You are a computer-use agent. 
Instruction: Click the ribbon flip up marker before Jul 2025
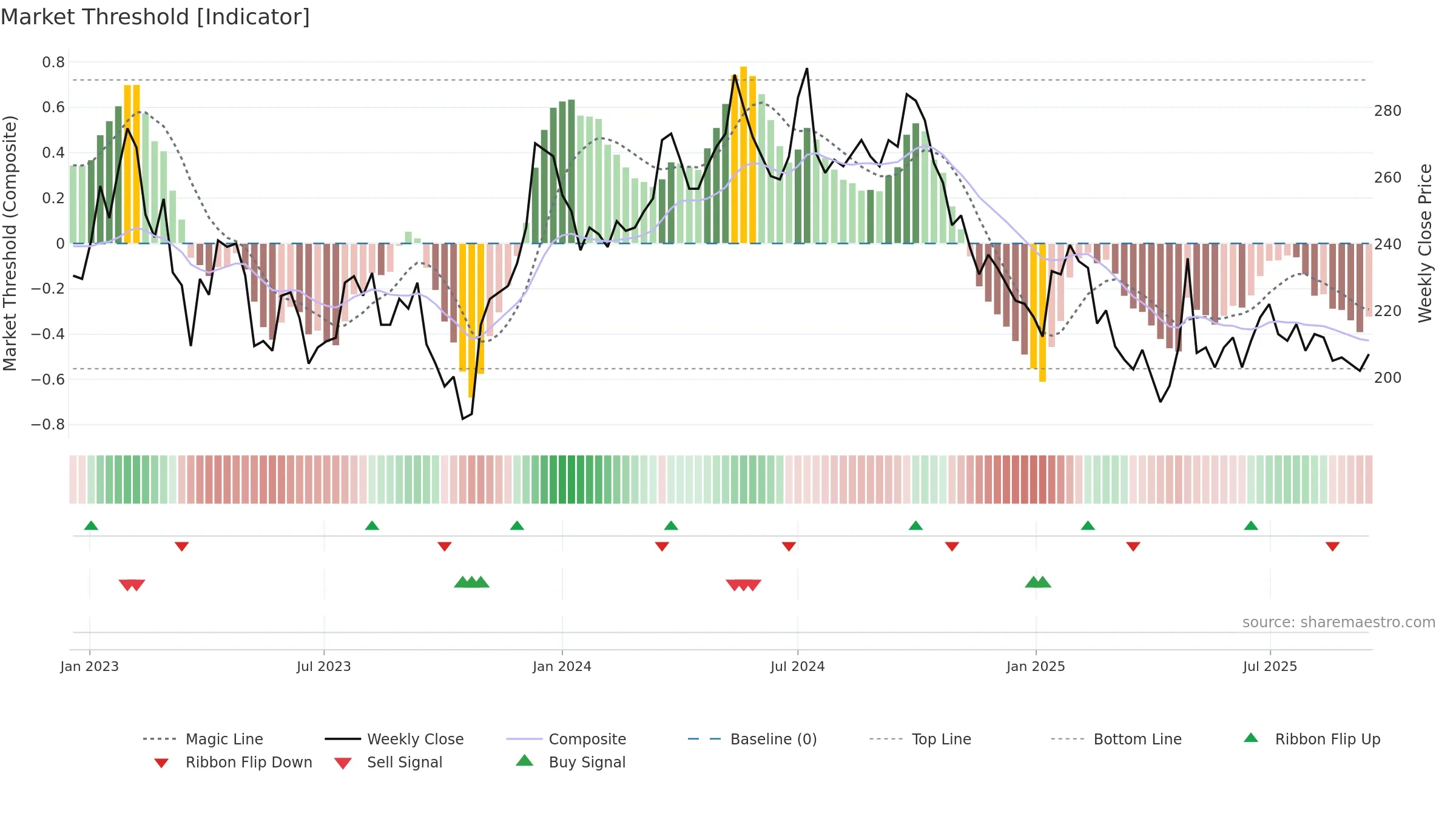click(x=1251, y=525)
